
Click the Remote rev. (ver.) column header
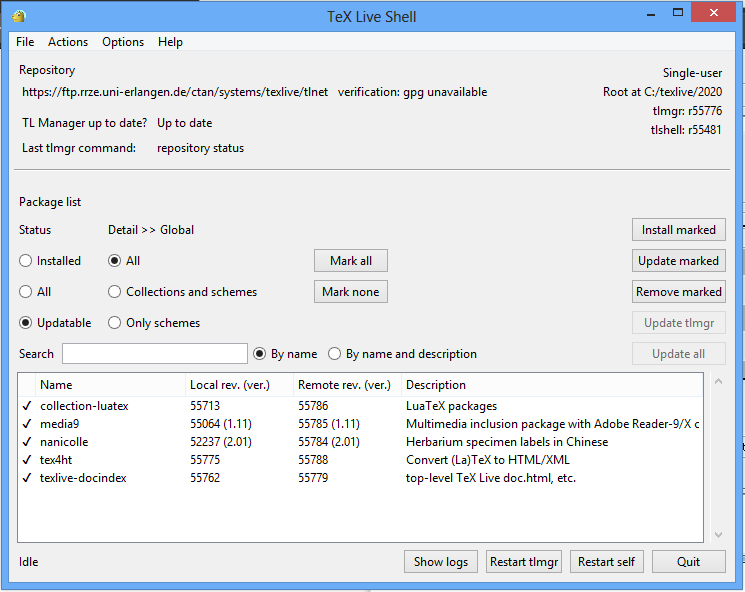347,385
